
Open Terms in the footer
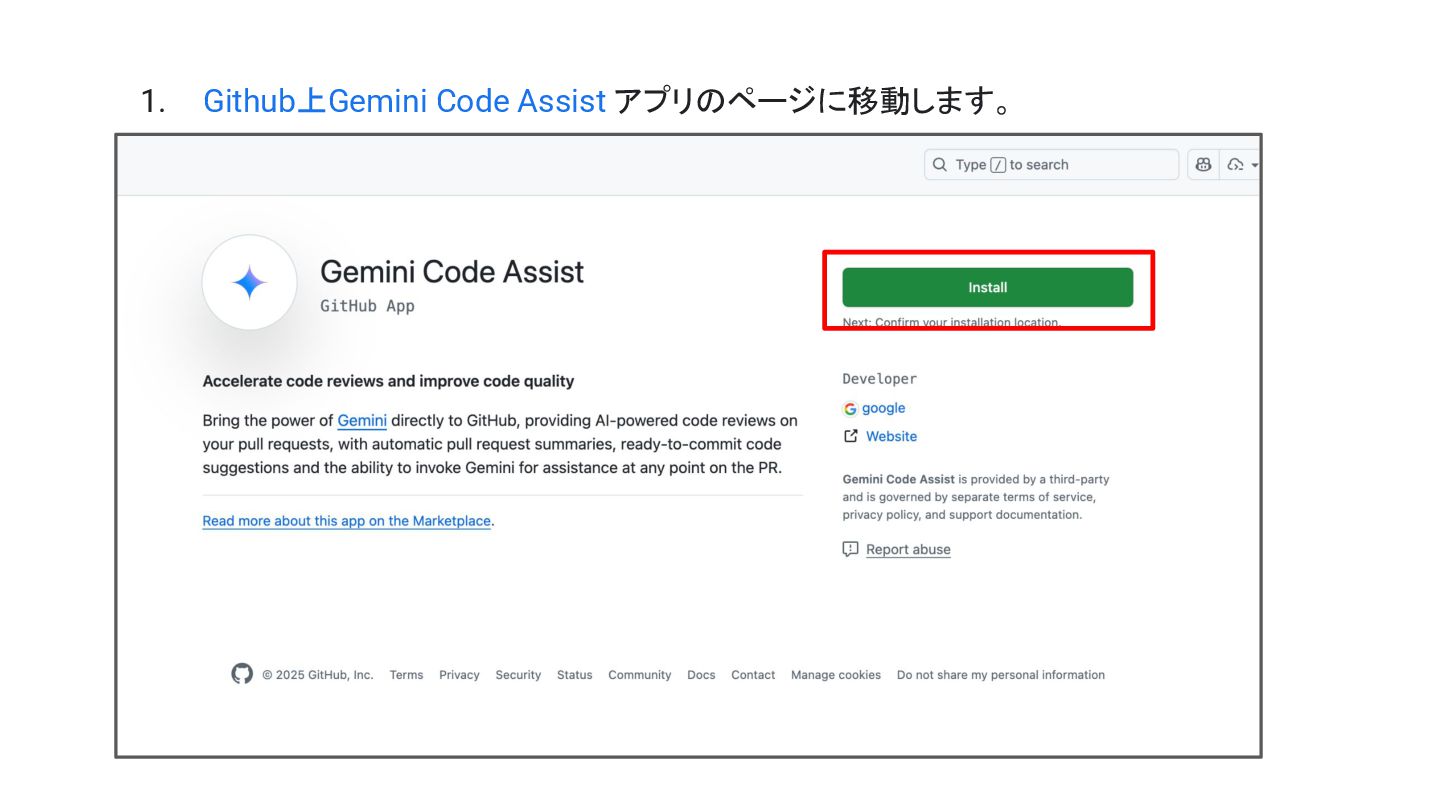tap(406, 675)
